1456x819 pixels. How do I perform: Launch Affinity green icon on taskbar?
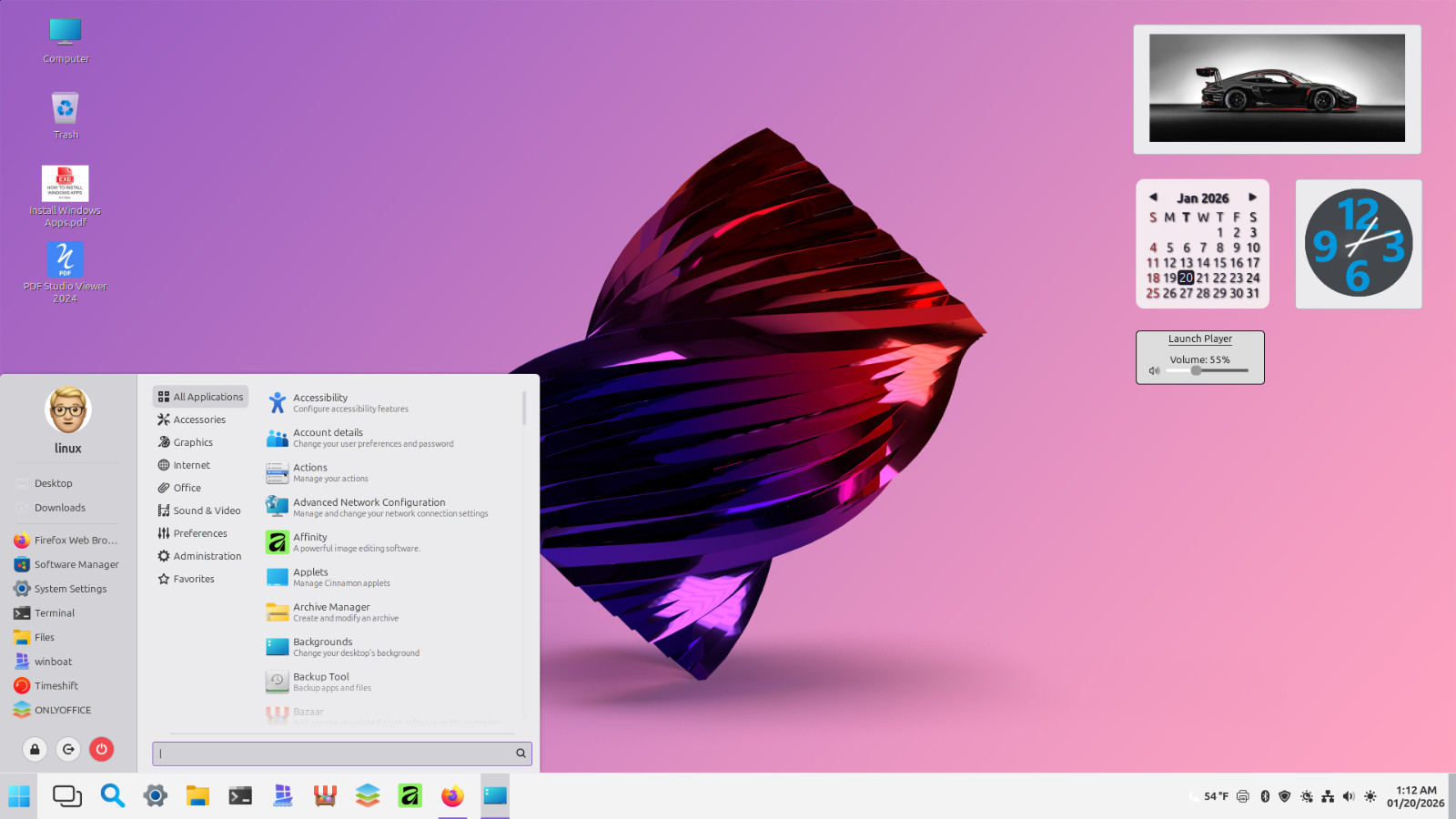coord(410,796)
